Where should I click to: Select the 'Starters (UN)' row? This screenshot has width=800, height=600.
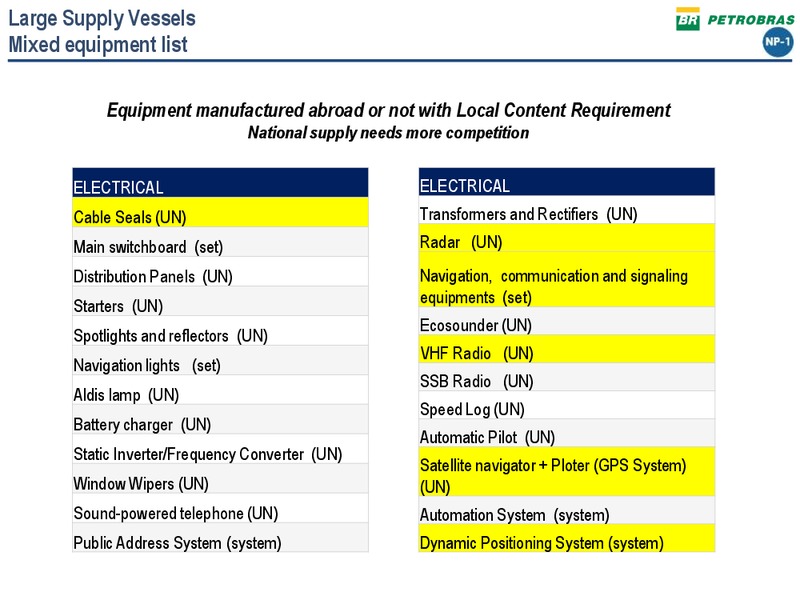tap(220, 301)
